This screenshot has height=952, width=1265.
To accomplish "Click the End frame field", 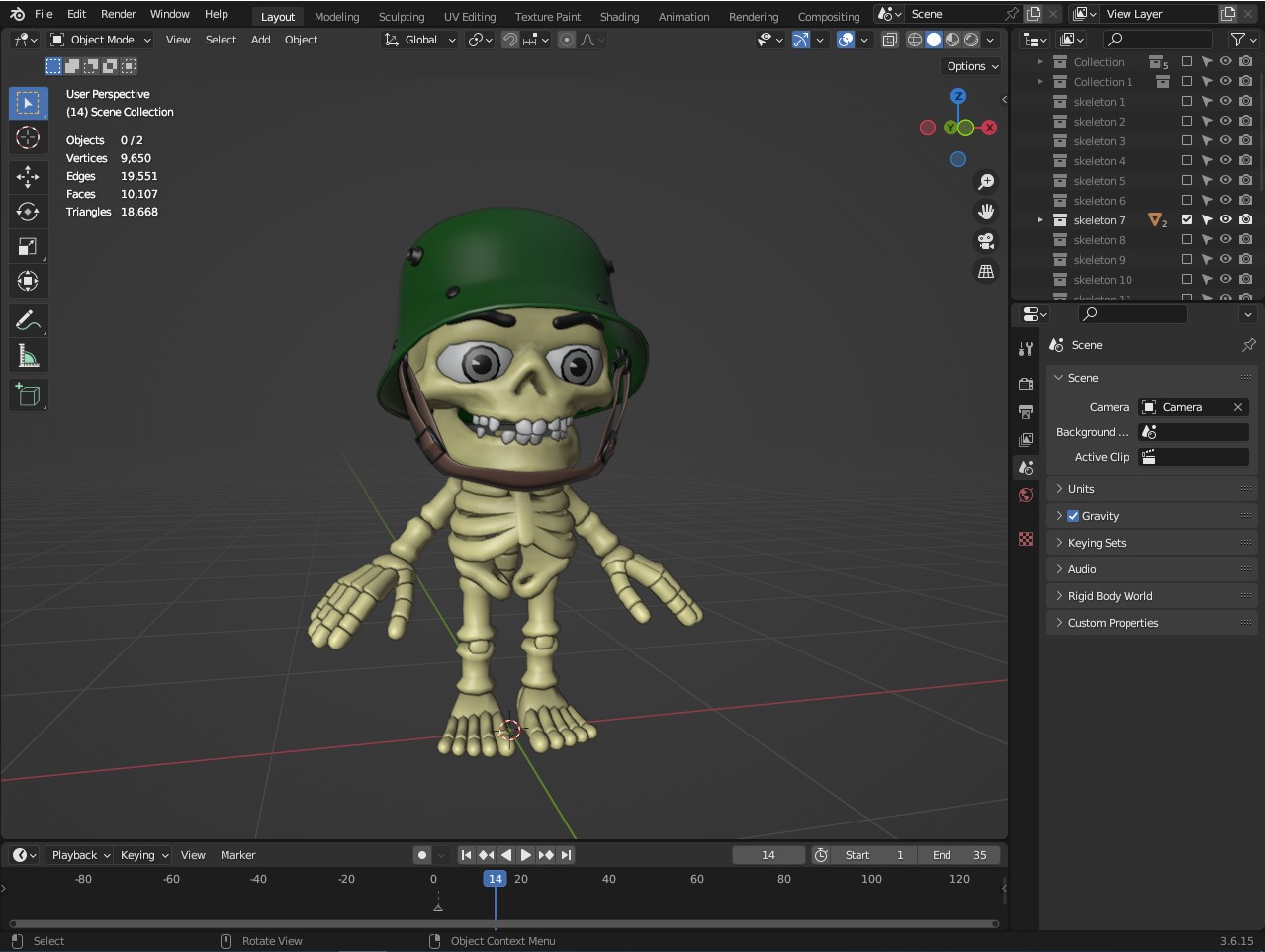I will click(958, 855).
